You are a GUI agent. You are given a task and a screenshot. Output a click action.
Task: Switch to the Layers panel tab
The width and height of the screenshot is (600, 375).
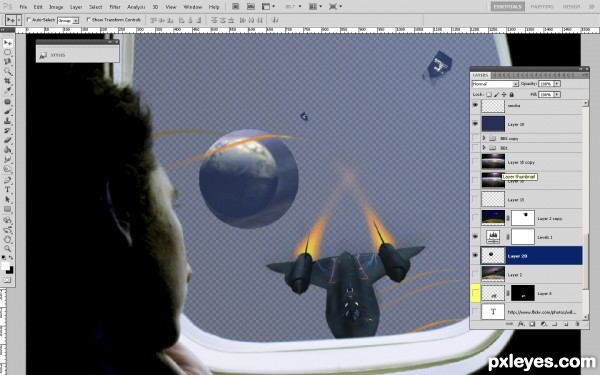tap(480, 75)
